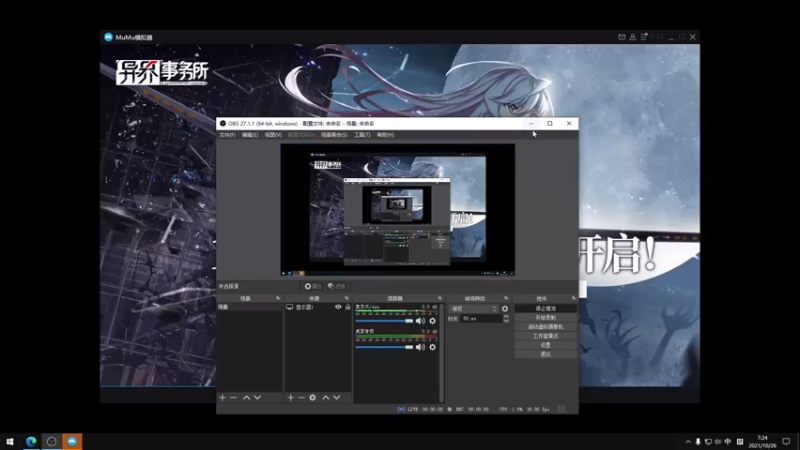
Task: Click 开始录制 start recording button
Action: (545, 318)
